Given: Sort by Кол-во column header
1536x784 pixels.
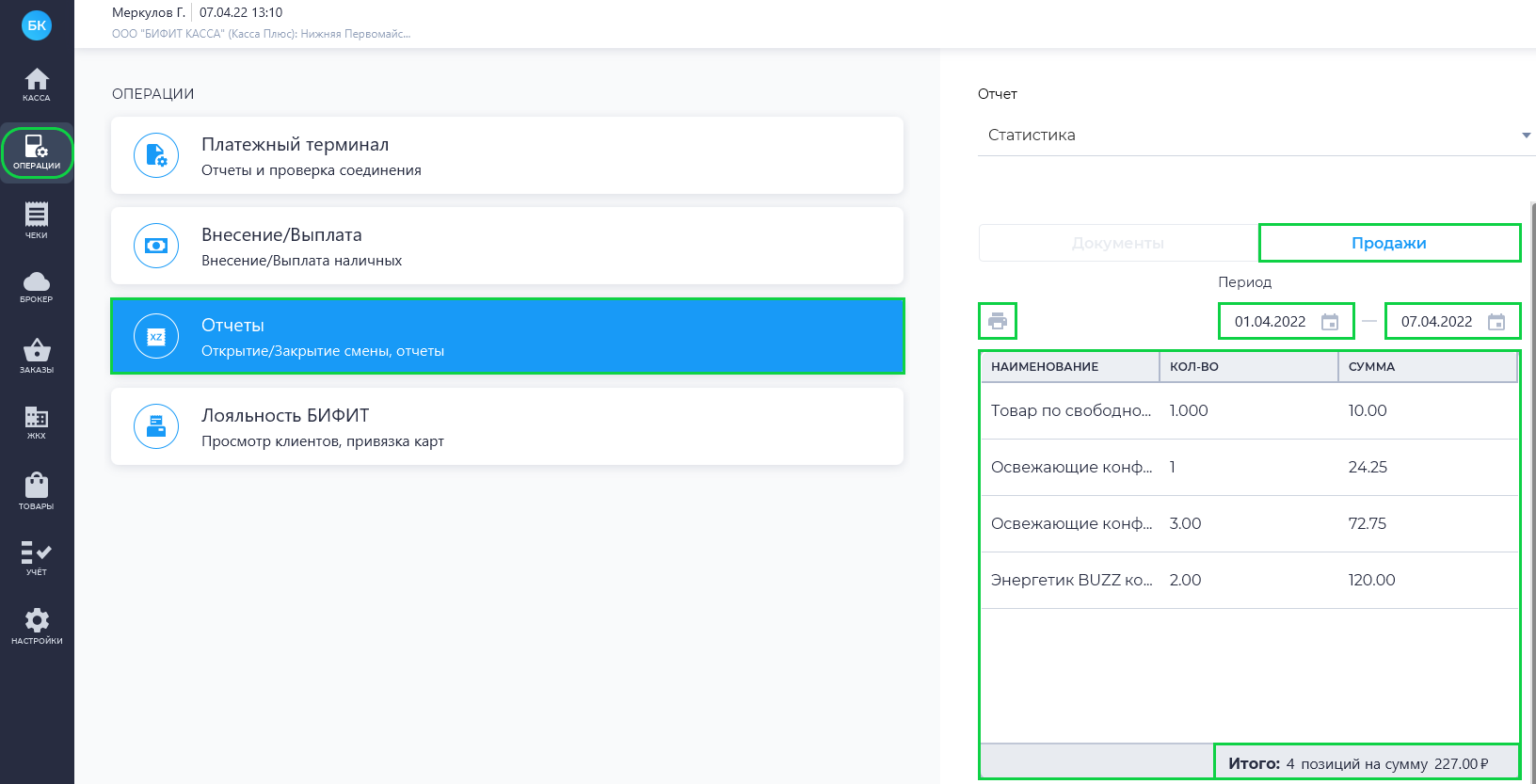Looking at the screenshot, I should point(1248,367).
